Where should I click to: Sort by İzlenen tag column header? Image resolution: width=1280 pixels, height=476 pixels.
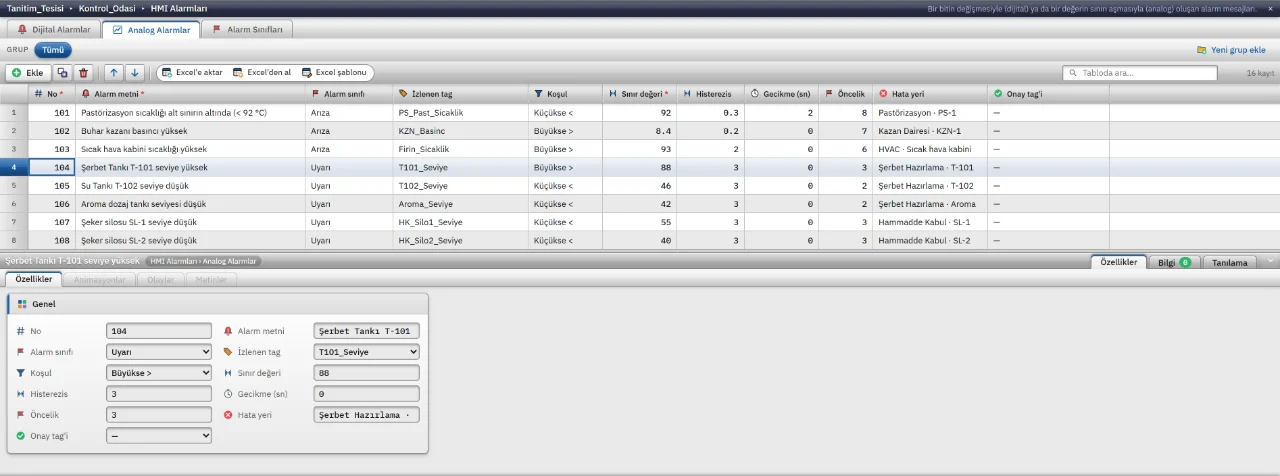[x=460, y=94]
